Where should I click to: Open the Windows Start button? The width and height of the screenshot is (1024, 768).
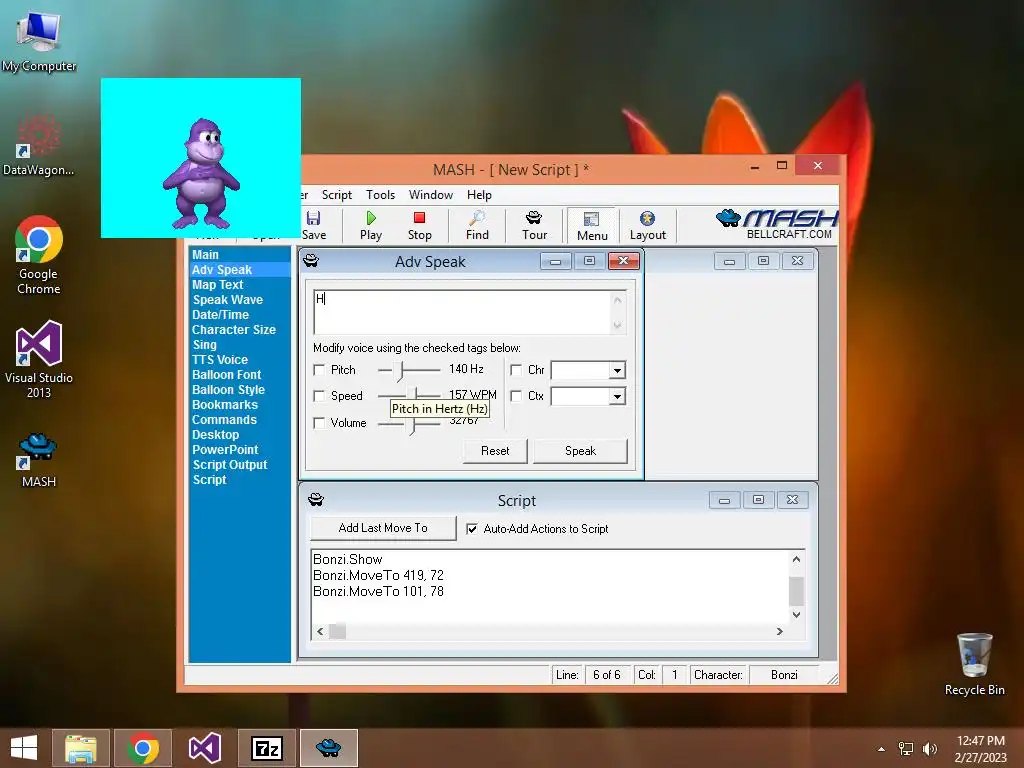[x=24, y=748]
